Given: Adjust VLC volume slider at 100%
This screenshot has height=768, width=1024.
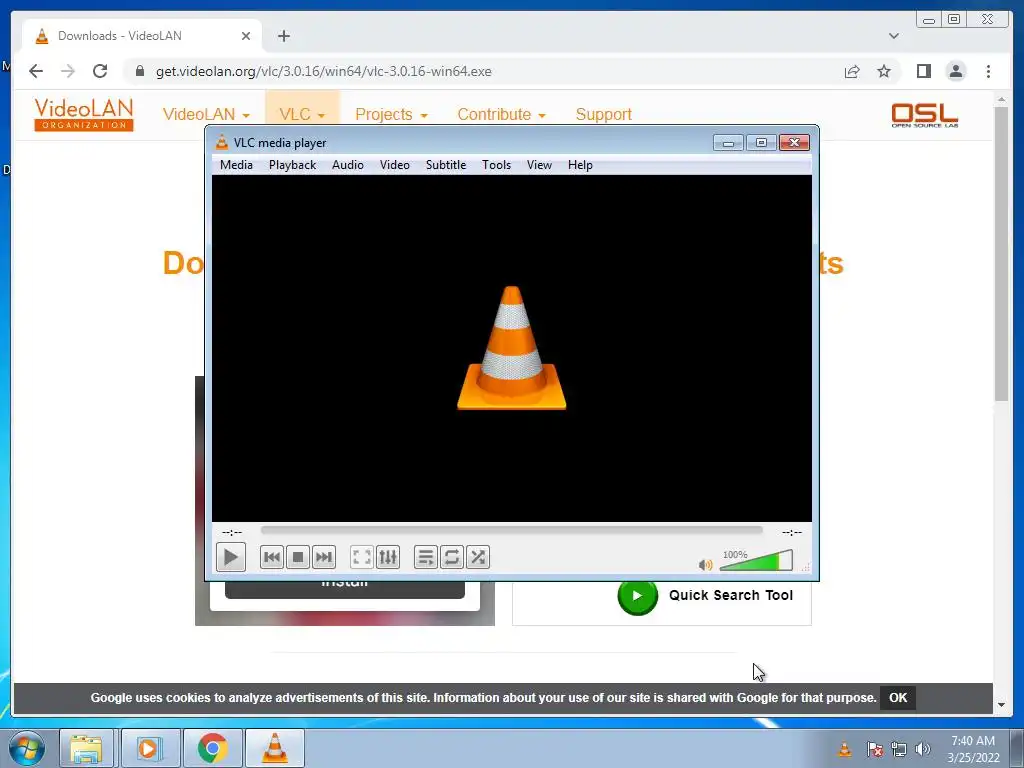Looking at the screenshot, I should click(x=756, y=560).
